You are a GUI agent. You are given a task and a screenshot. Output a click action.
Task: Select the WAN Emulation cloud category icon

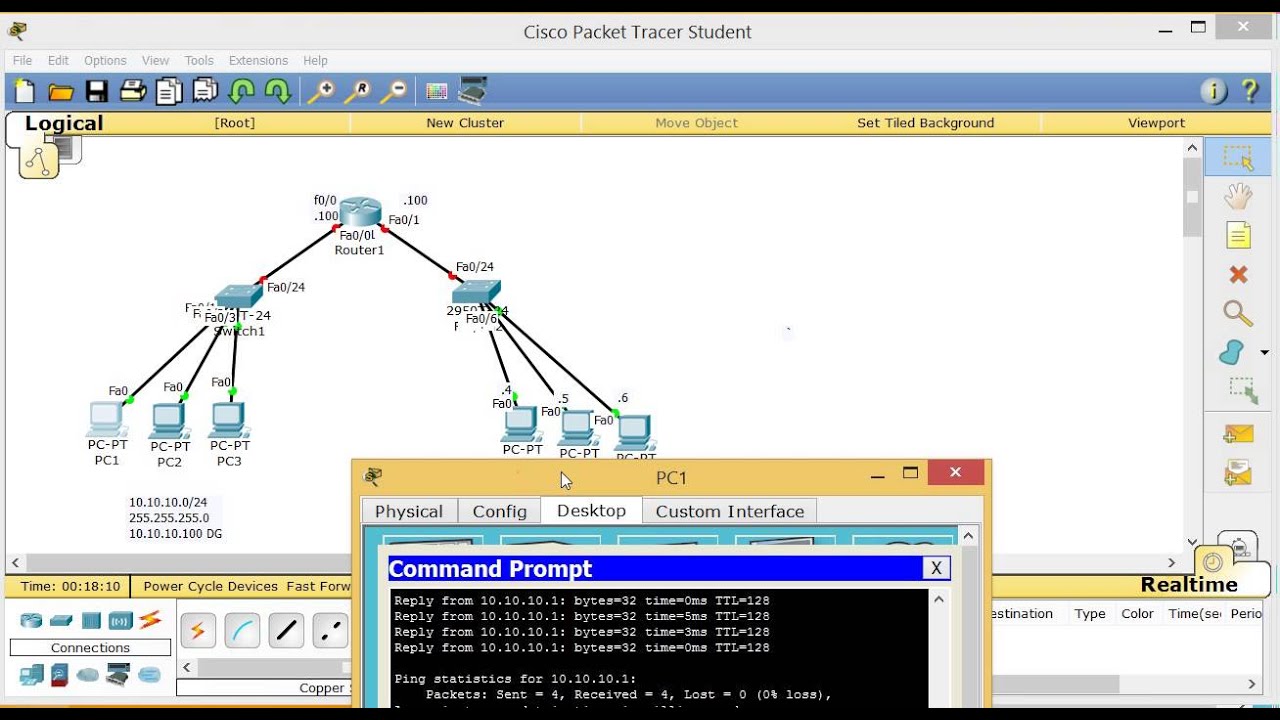89,676
